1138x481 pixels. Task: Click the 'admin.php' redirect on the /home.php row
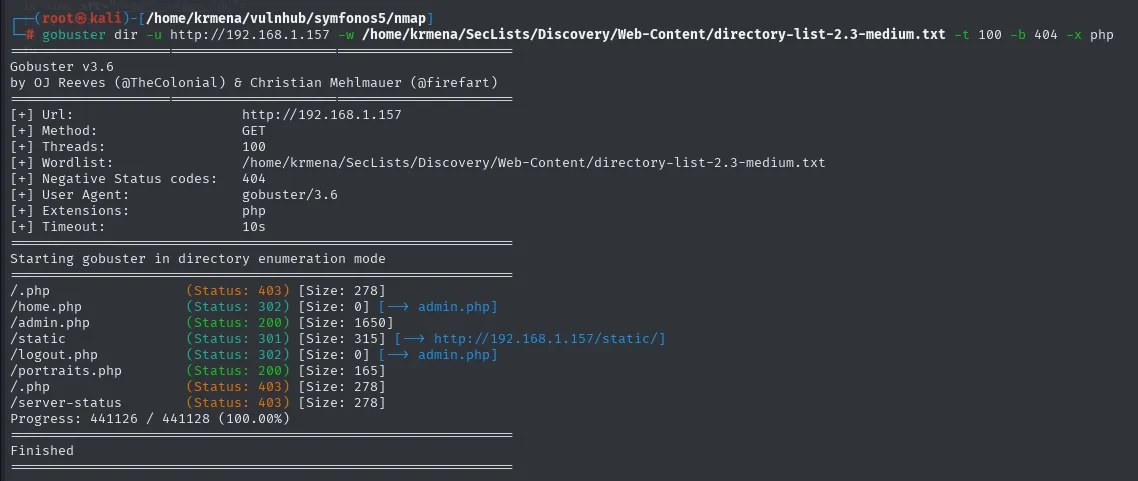tap(454, 307)
